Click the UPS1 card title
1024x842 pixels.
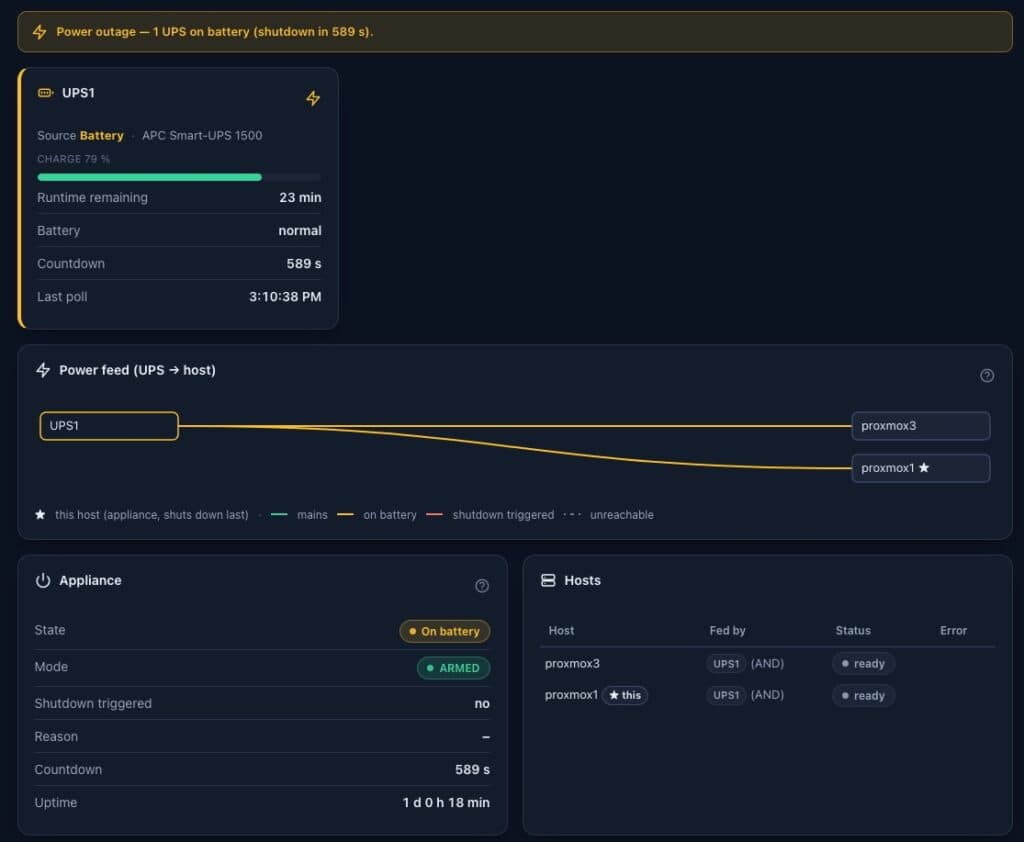coord(78,93)
